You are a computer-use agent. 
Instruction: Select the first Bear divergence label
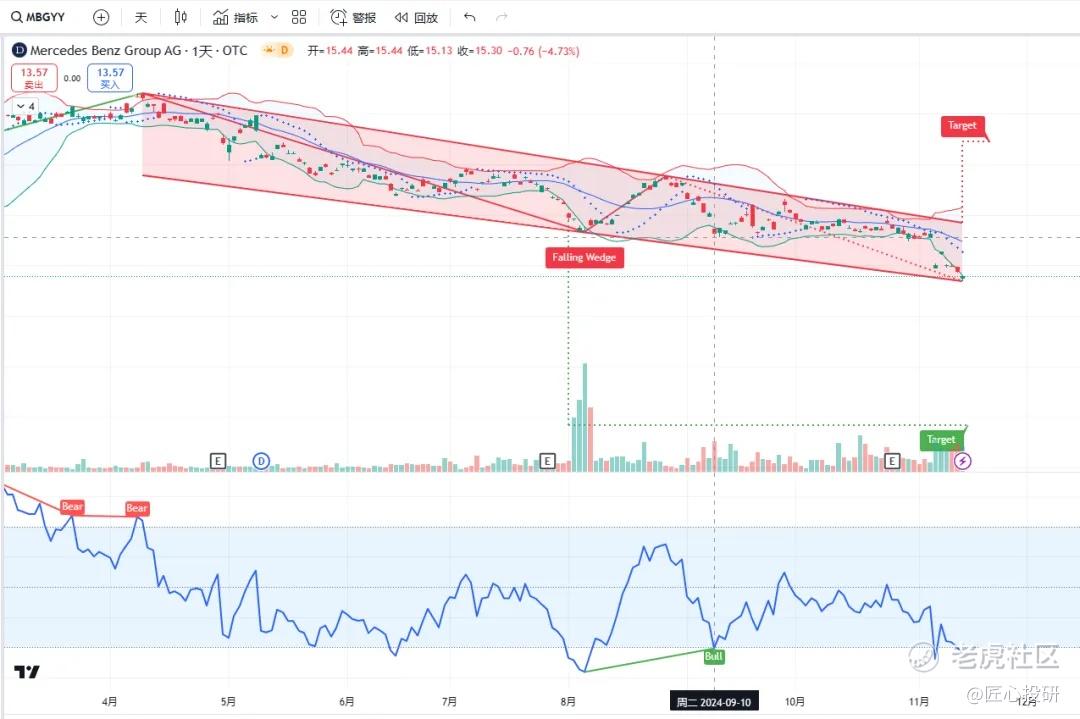(72, 507)
